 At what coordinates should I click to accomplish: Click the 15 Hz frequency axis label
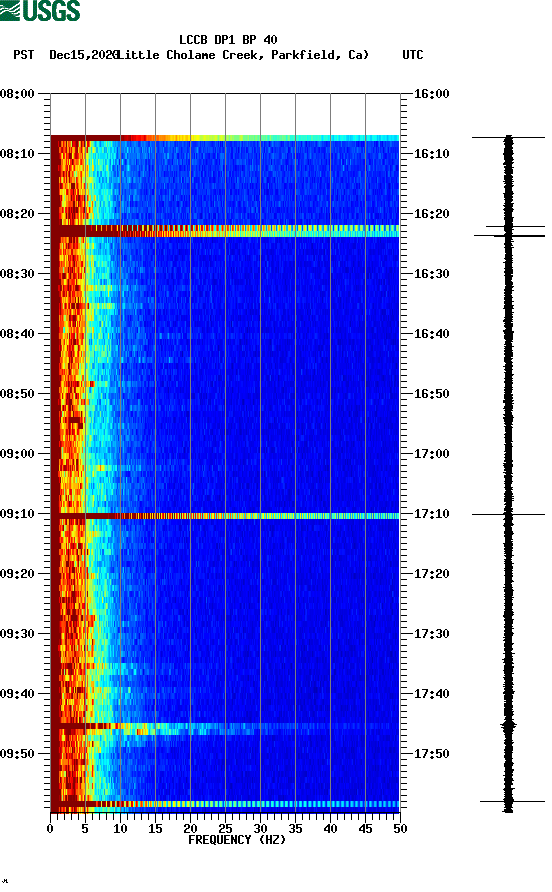pyautogui.click(x=155, y=829)
